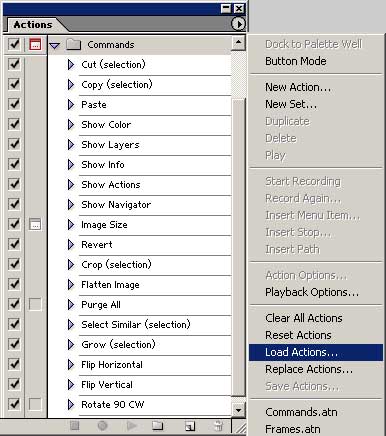Click the scrollbar down arrow
The height and width of the screenshot is (436, 386).
(x=238, y=410)
